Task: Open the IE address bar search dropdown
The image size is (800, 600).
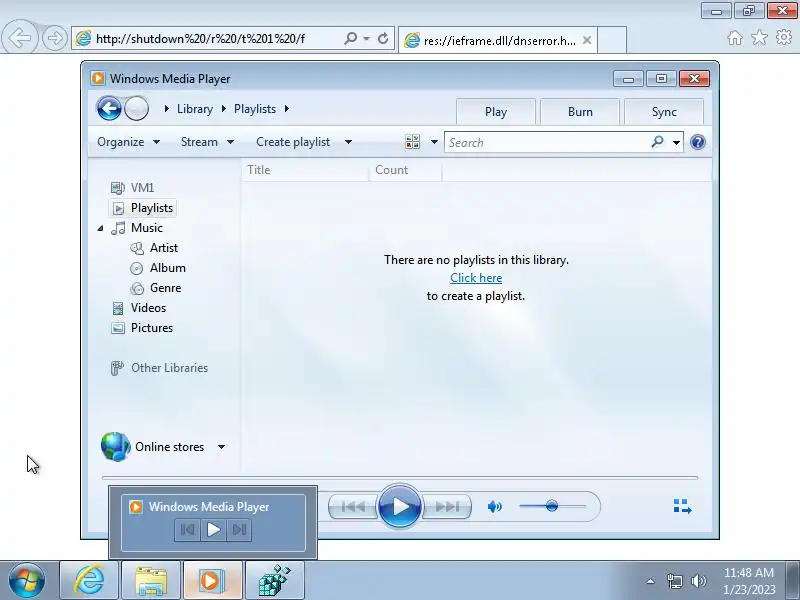Action: tap(366, 38)
